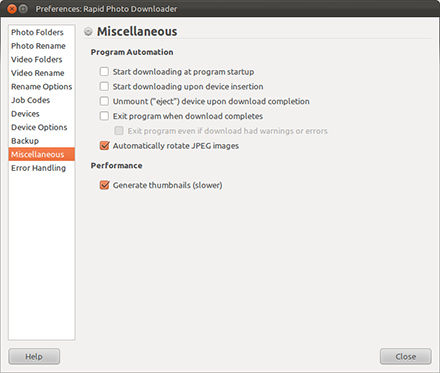Toggle start downloading upon device insertion
The height and width of the screenshot is (373, 440).
[x=104, y=86]
